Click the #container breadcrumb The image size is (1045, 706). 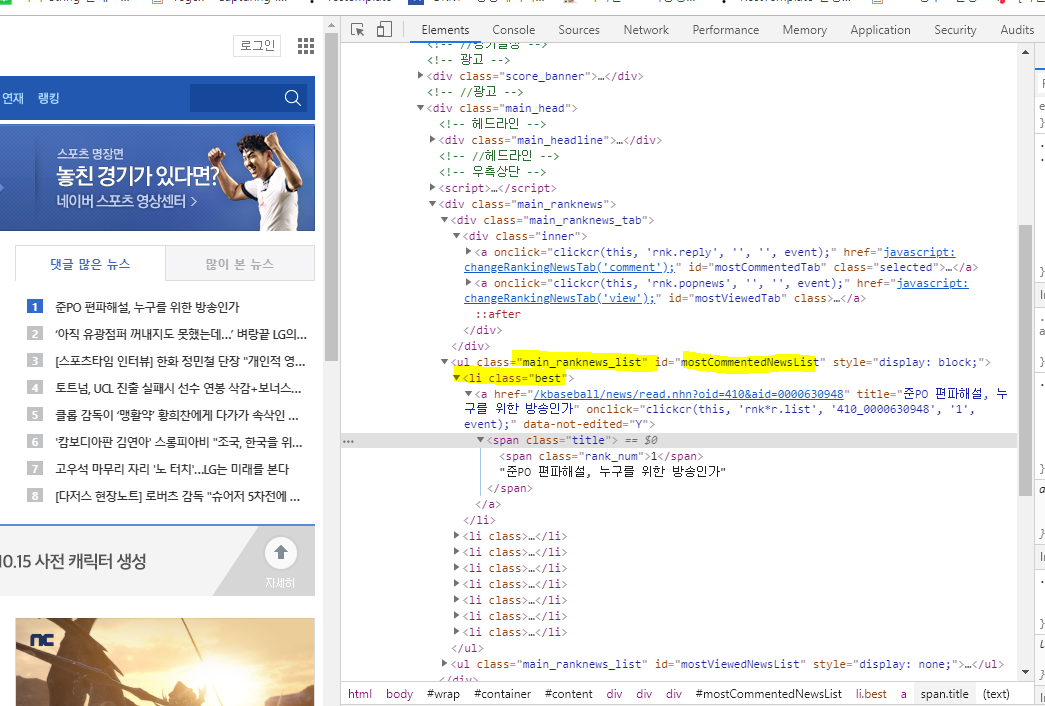[503, 694]
